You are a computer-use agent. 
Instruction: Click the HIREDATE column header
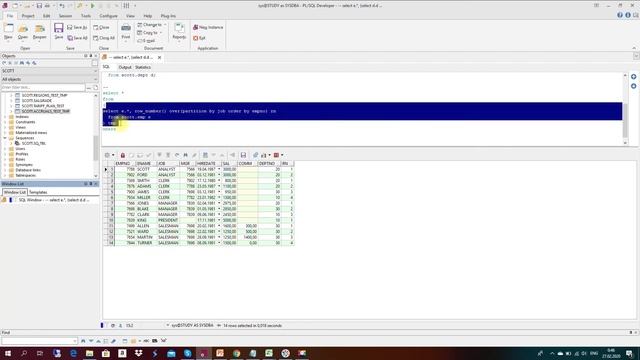click(x=209, y=164)
